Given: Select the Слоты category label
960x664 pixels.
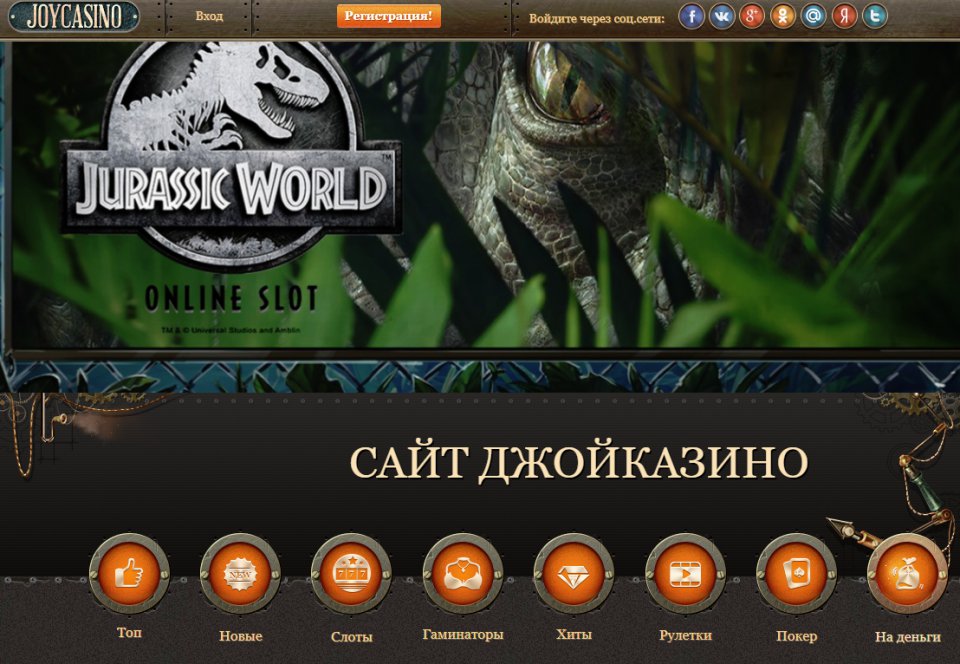Looking at the screenshot, I should click(351, 636).
